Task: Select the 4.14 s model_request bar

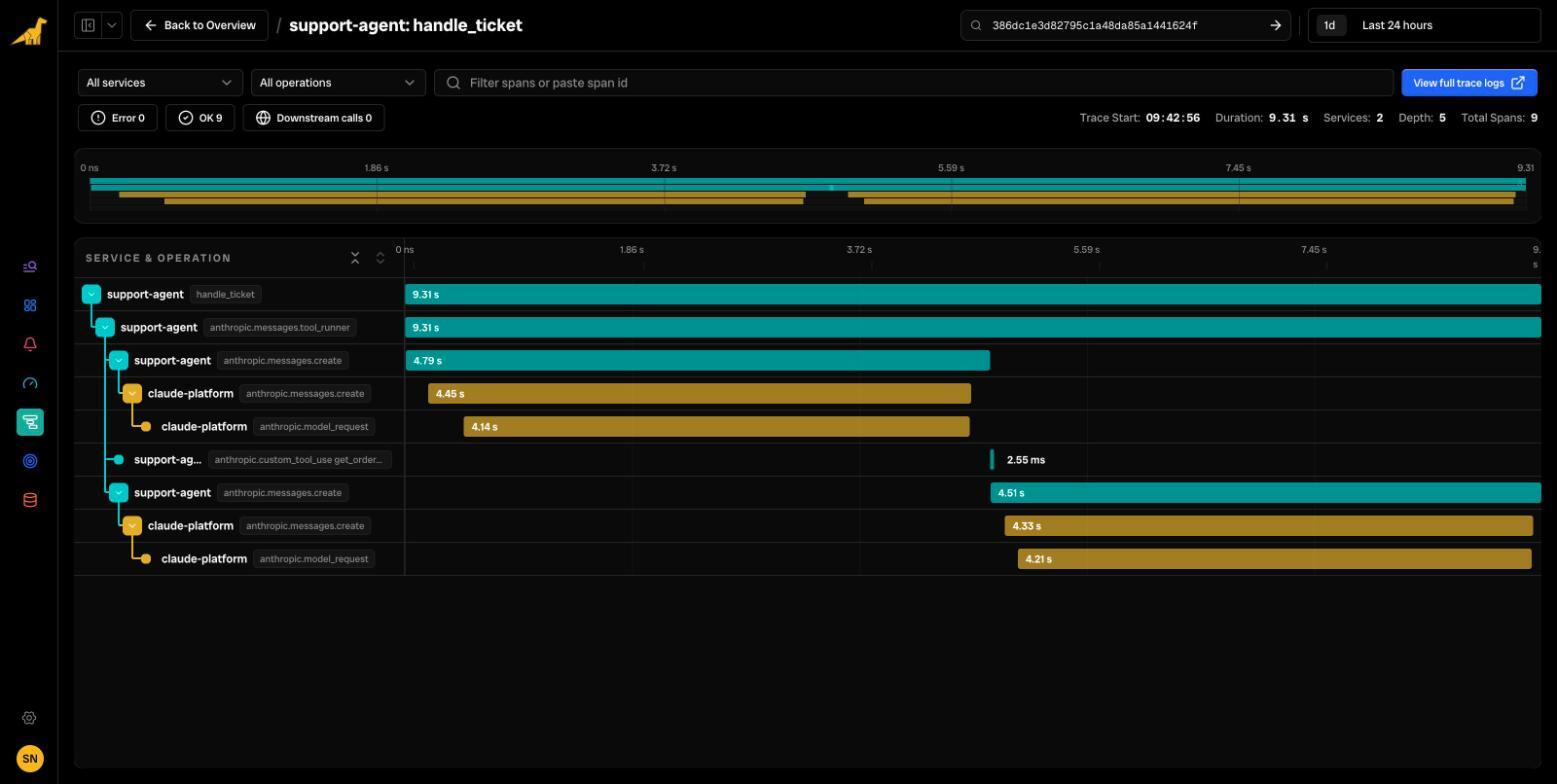Action: tap(716, 427)
